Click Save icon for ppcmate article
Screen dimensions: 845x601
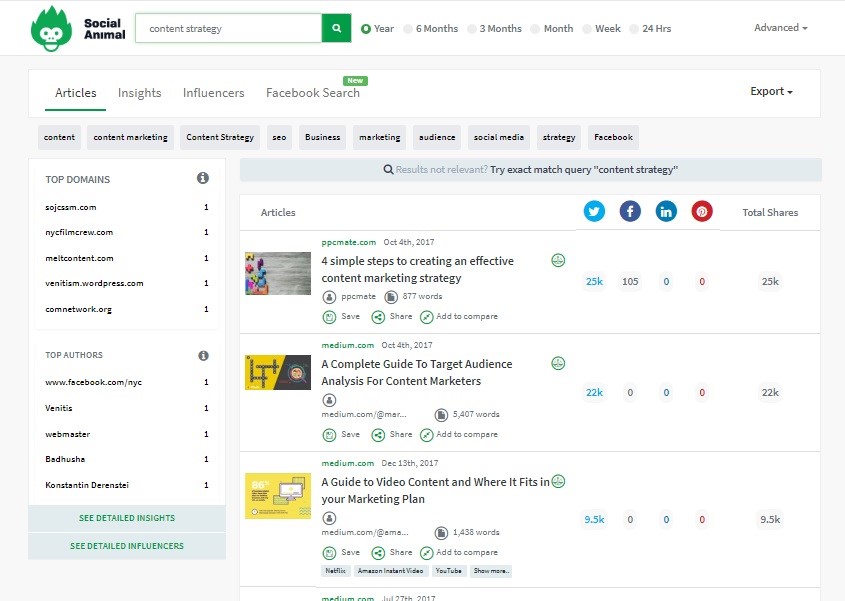click(329, 317)
